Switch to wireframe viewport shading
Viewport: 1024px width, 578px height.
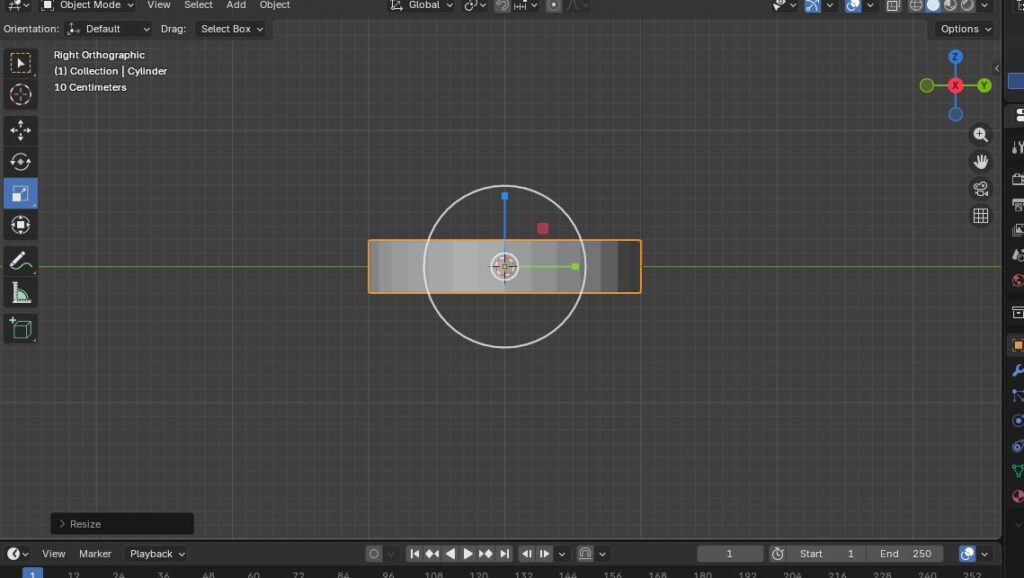[x=916, y=5]
